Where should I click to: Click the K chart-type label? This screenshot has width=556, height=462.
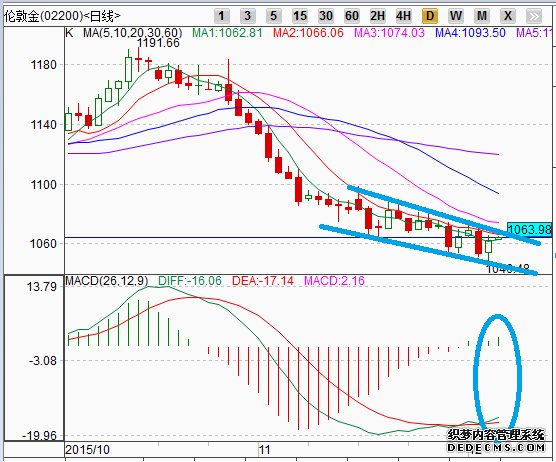tap(70, 33)
